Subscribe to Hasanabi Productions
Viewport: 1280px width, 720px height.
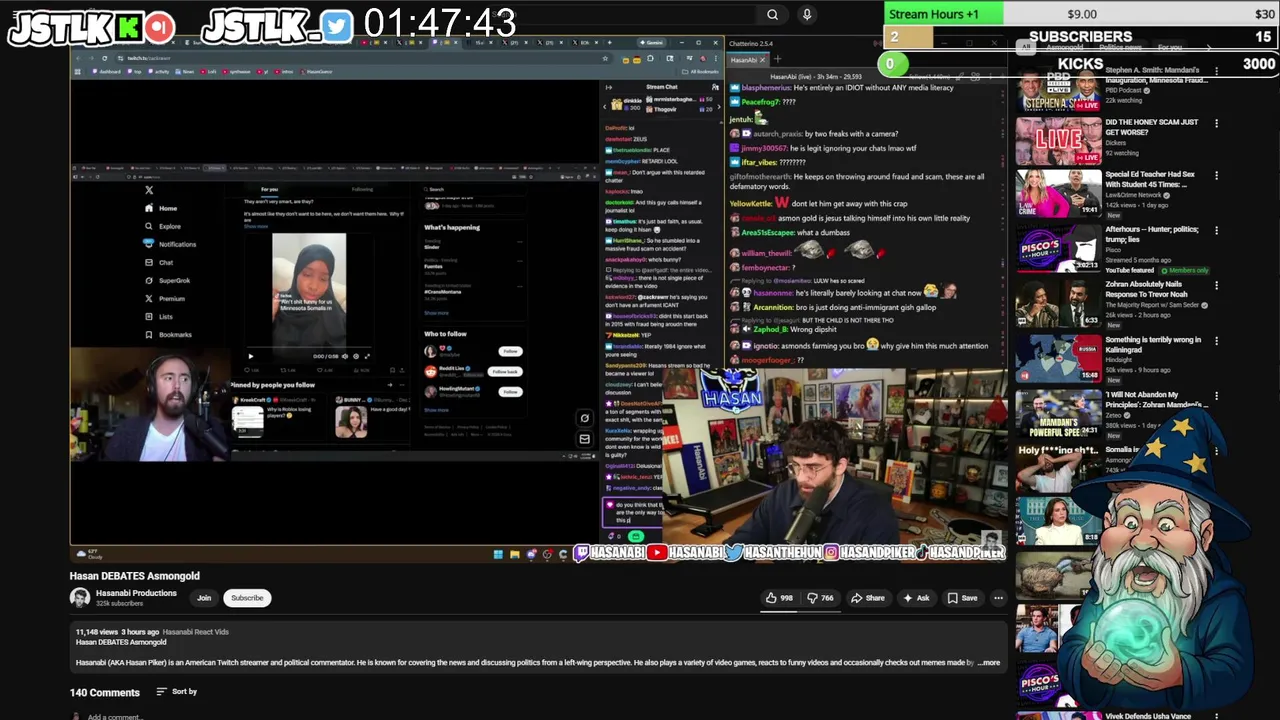point(247,598)
